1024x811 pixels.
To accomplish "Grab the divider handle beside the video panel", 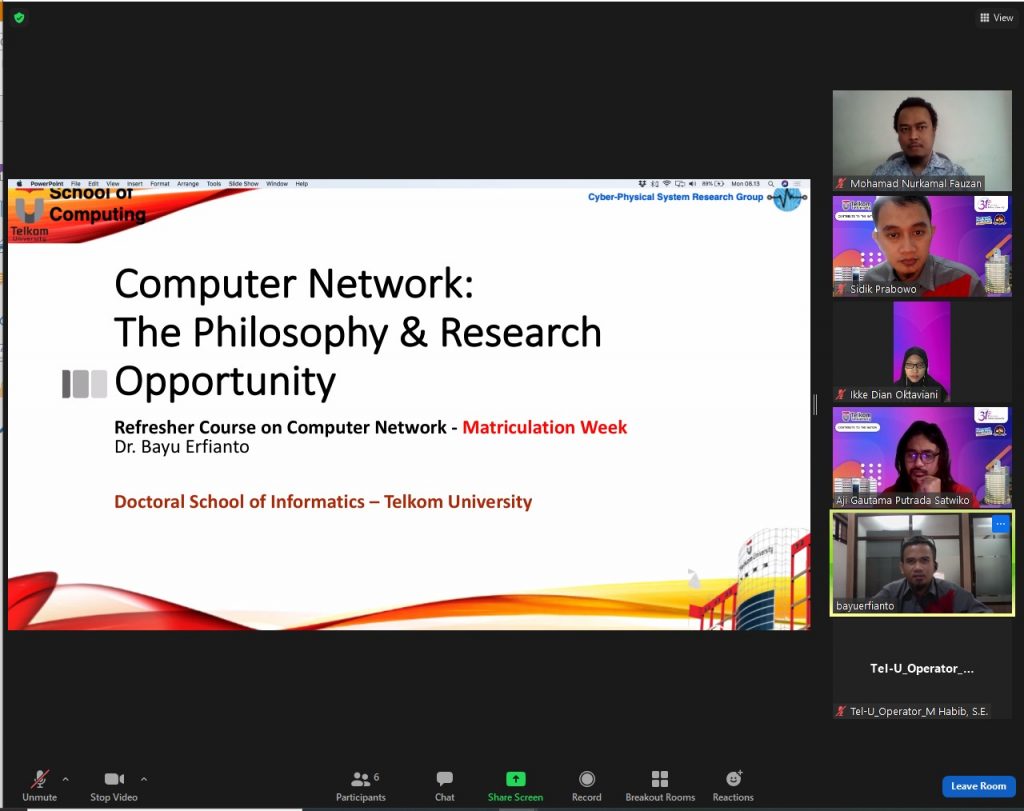I will 815,405.
